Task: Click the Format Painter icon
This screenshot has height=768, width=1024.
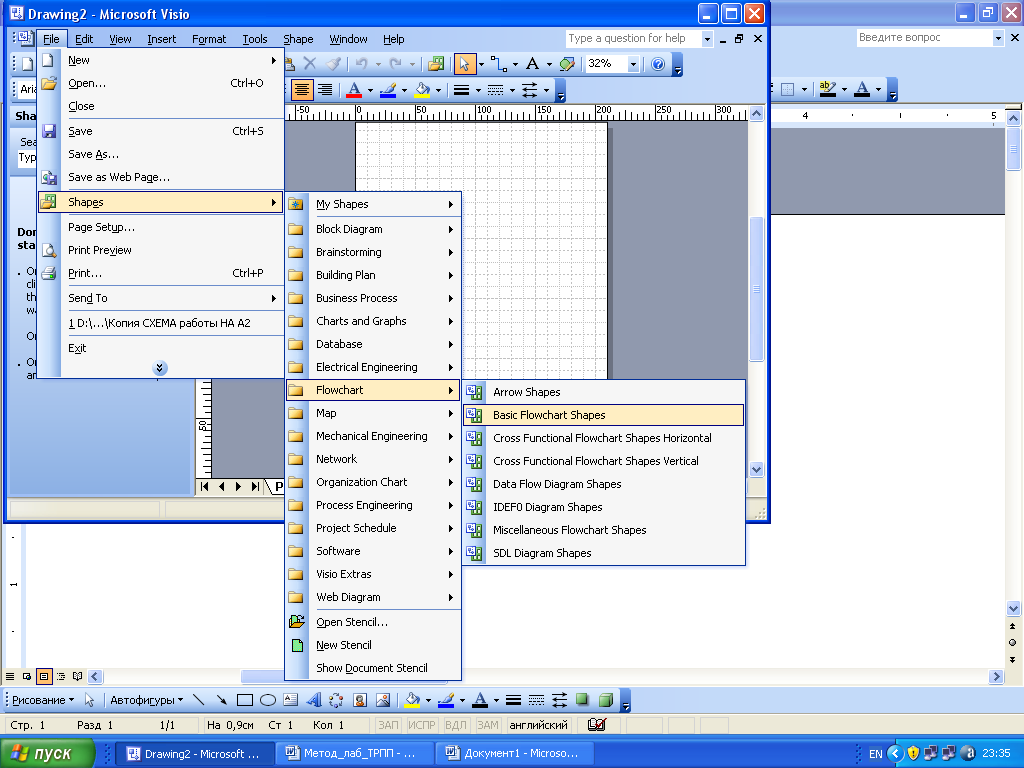Action: tap(333, 64)
